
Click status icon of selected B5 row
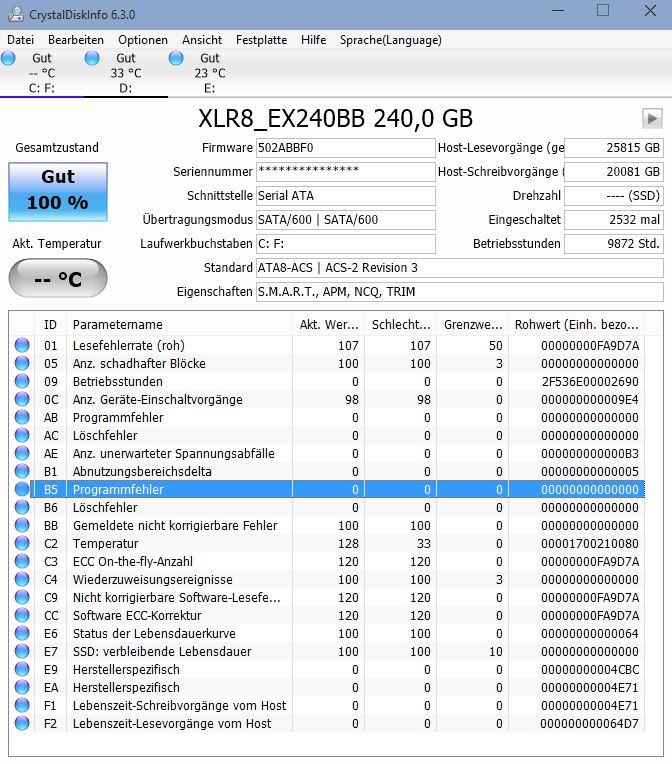(22, 489)
